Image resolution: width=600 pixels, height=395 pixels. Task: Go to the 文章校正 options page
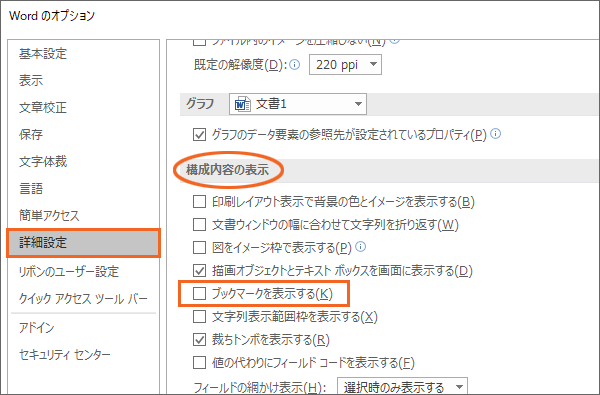pos(43,108)
